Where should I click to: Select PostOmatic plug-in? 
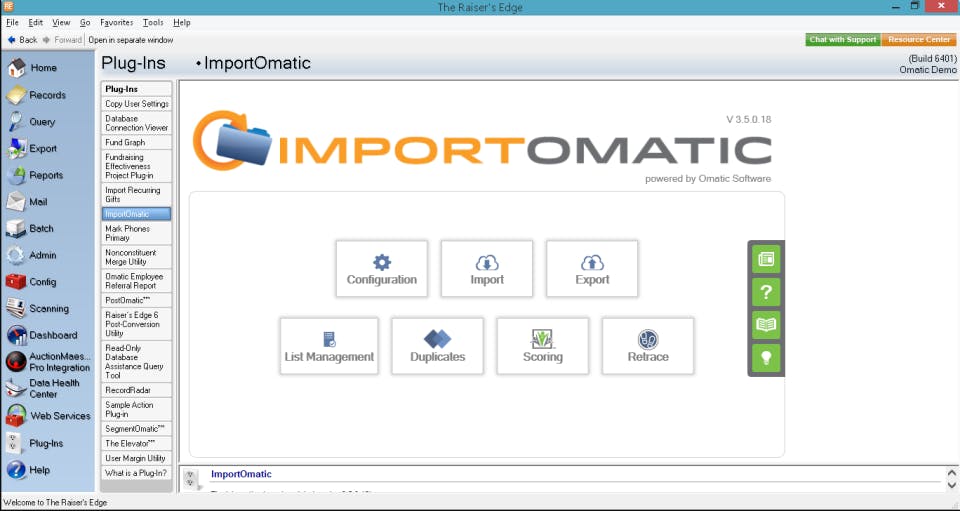(137, 300)
